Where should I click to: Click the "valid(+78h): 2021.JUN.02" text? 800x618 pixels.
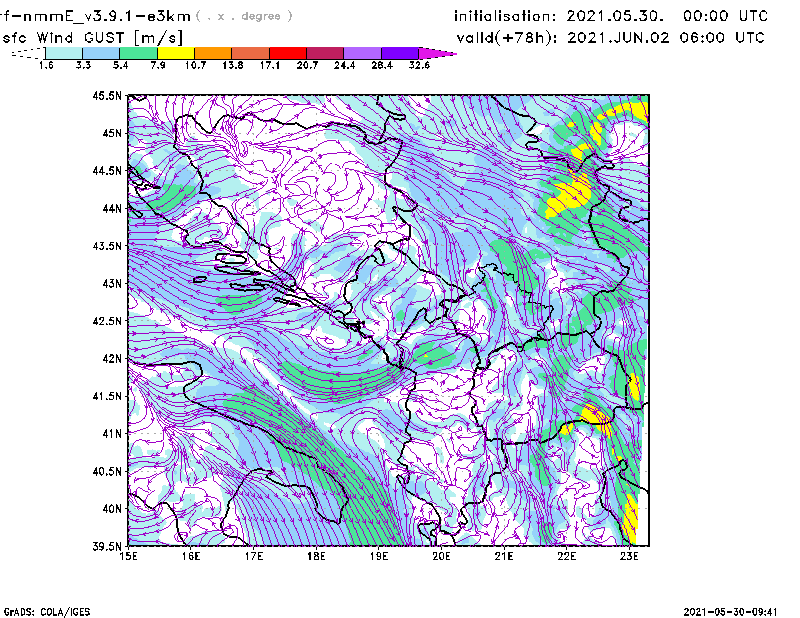coord(563,38)
